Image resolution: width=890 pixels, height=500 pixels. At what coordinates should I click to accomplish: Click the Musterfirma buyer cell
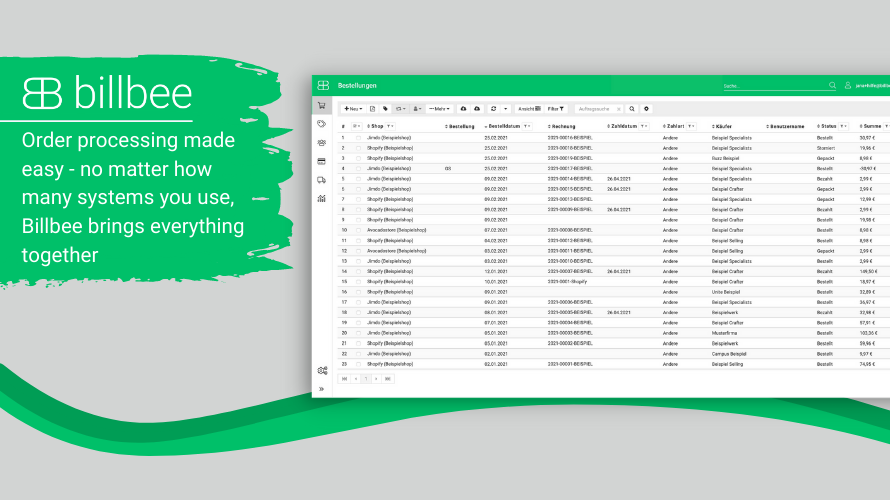tap(724, 333)
